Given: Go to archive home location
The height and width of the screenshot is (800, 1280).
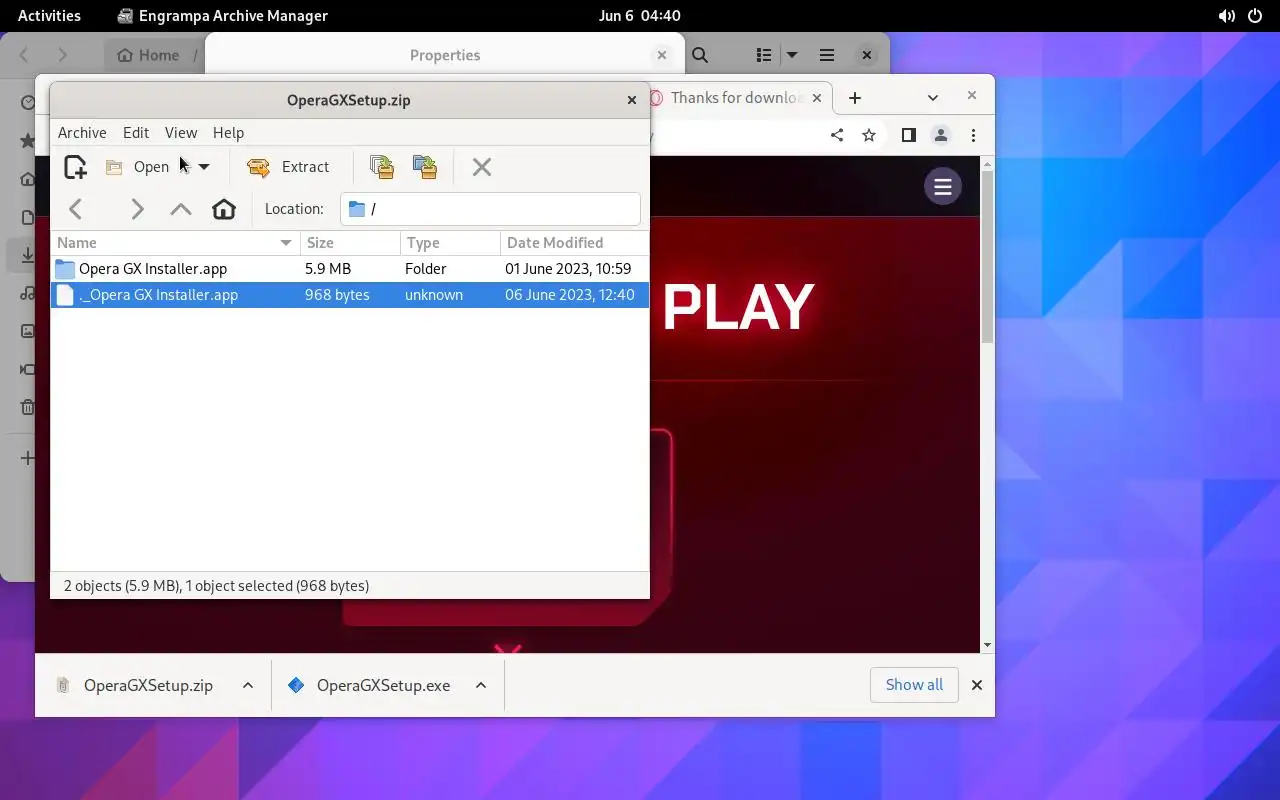Looking at the screenshot, I should point(224,209).
